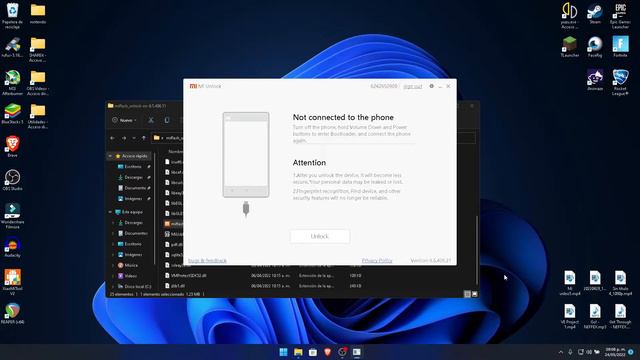Expand Documentos under Este equipo

pos(113,233)
